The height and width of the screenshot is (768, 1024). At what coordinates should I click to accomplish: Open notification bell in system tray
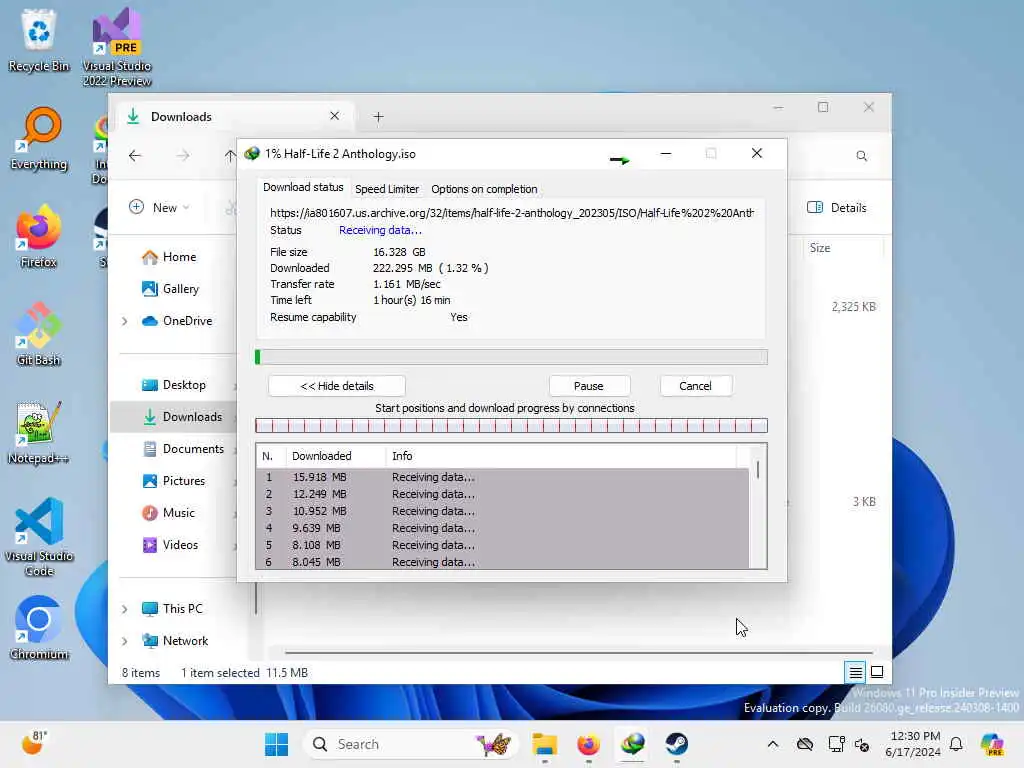coord(956,744)
